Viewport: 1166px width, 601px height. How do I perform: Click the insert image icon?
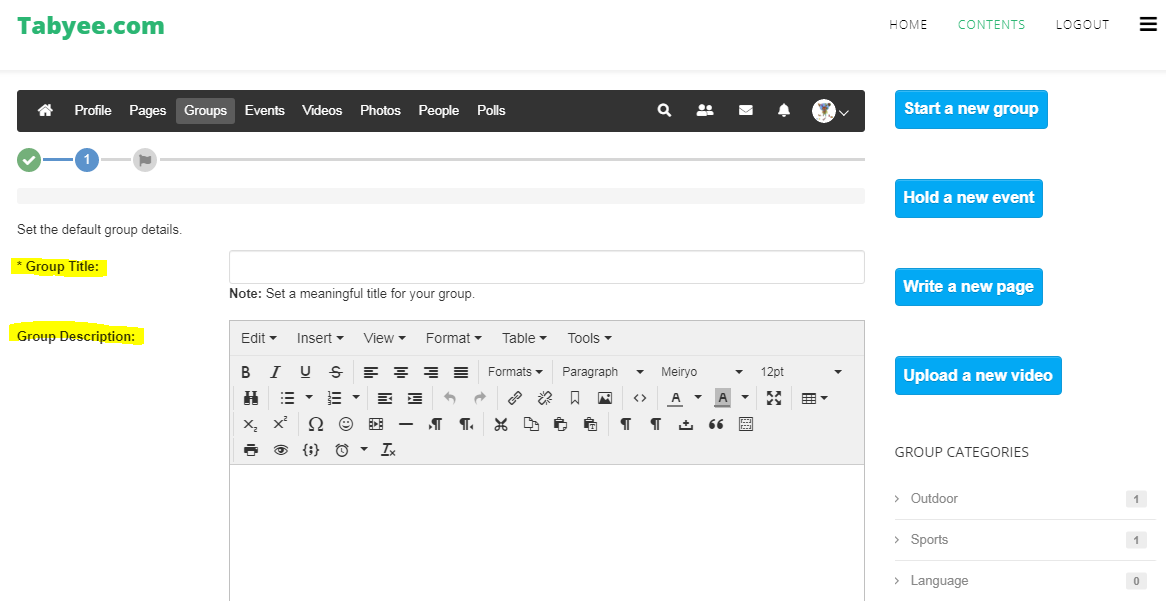point(605,398)
